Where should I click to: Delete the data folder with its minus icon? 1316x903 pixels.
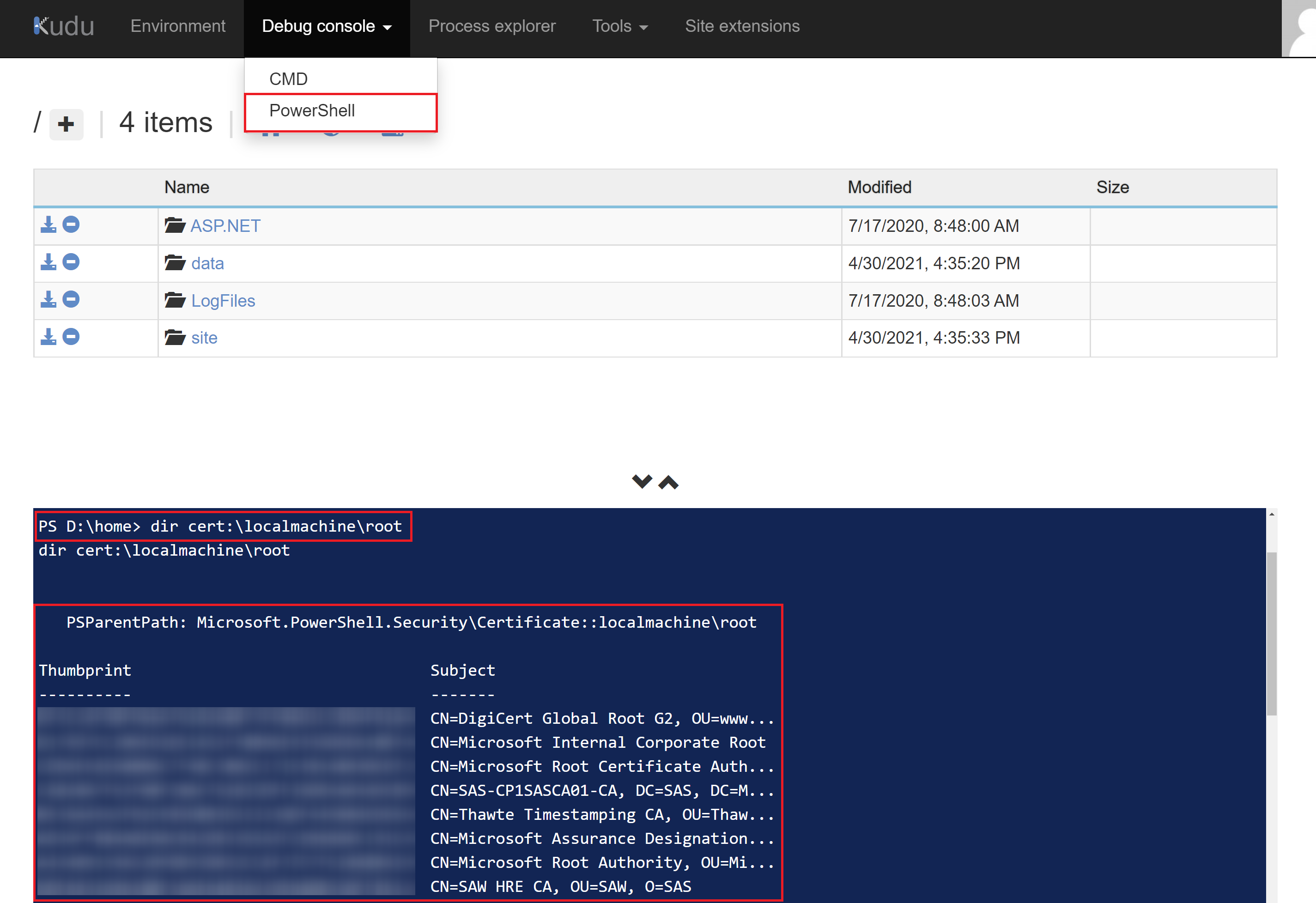71,261
